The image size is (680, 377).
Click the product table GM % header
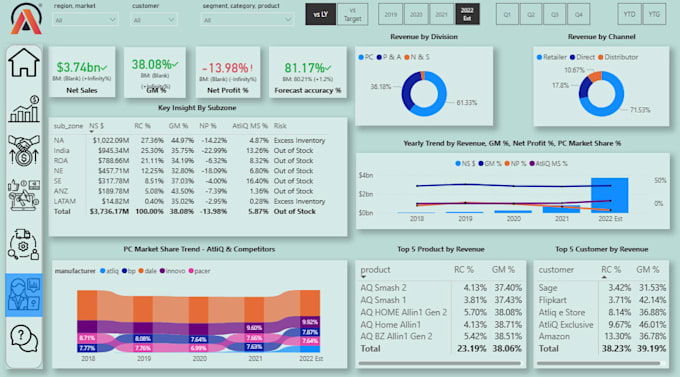point(503,269)
